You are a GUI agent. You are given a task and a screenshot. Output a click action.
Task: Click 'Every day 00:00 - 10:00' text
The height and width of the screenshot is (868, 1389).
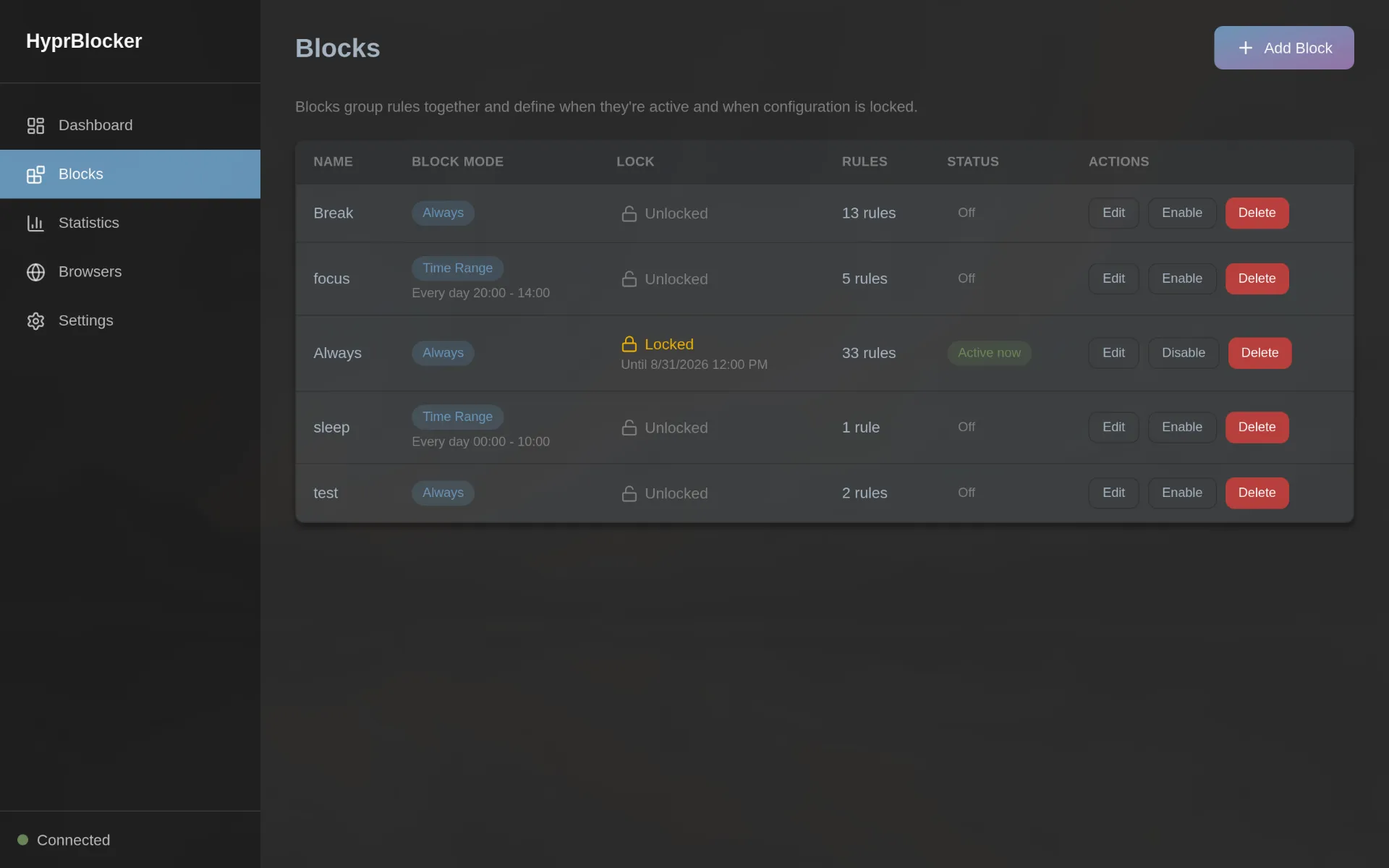click(x=480, y=442)
